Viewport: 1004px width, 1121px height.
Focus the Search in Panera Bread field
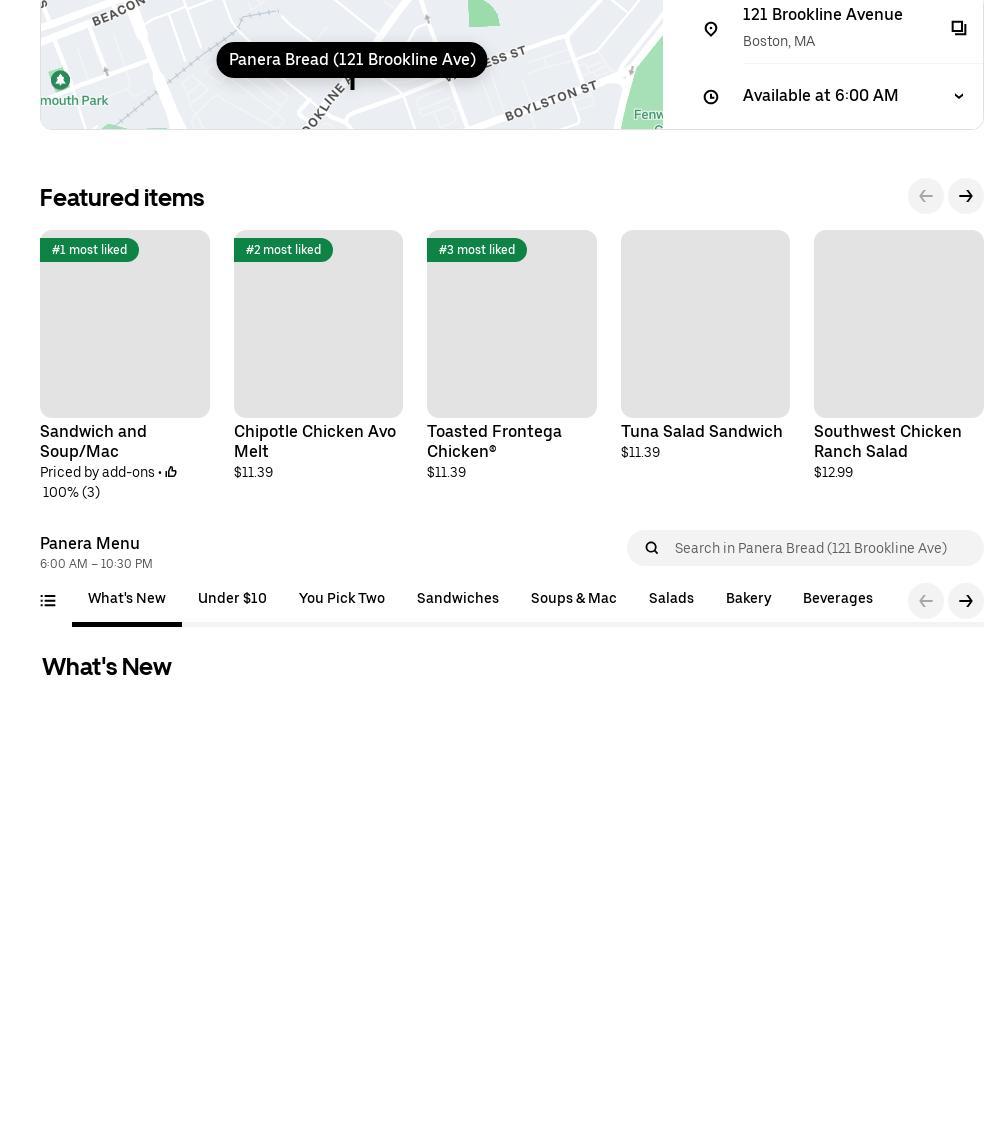click(805, 548)
